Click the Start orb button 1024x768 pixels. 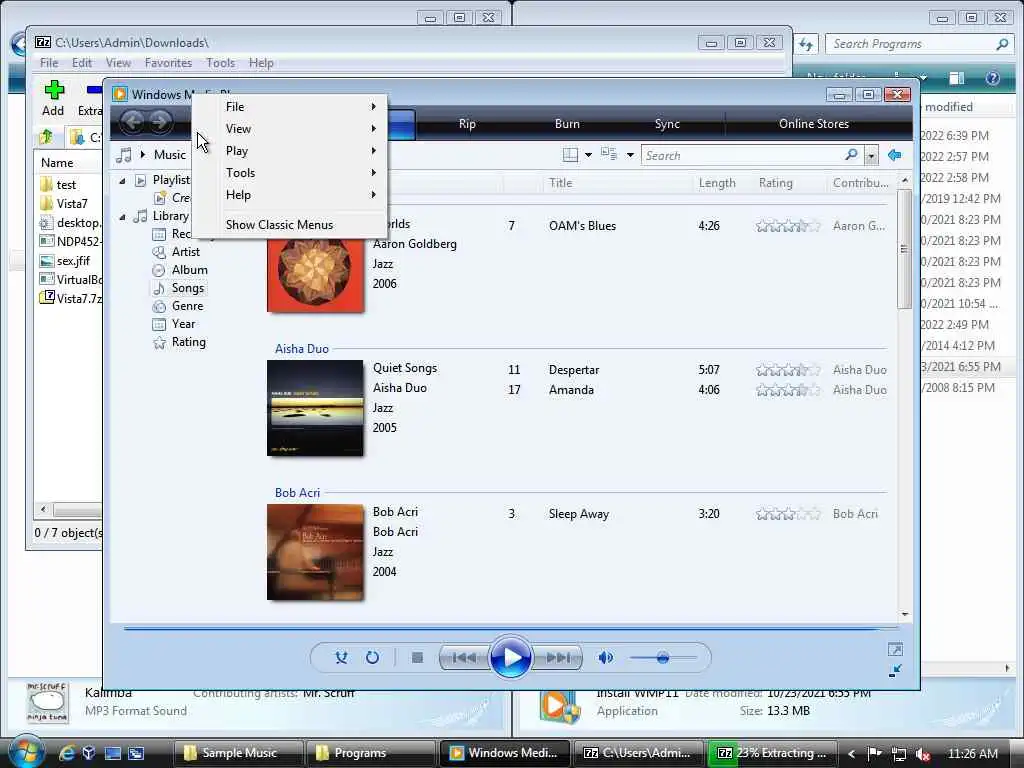pyautogui.click(x=25, y=751)
